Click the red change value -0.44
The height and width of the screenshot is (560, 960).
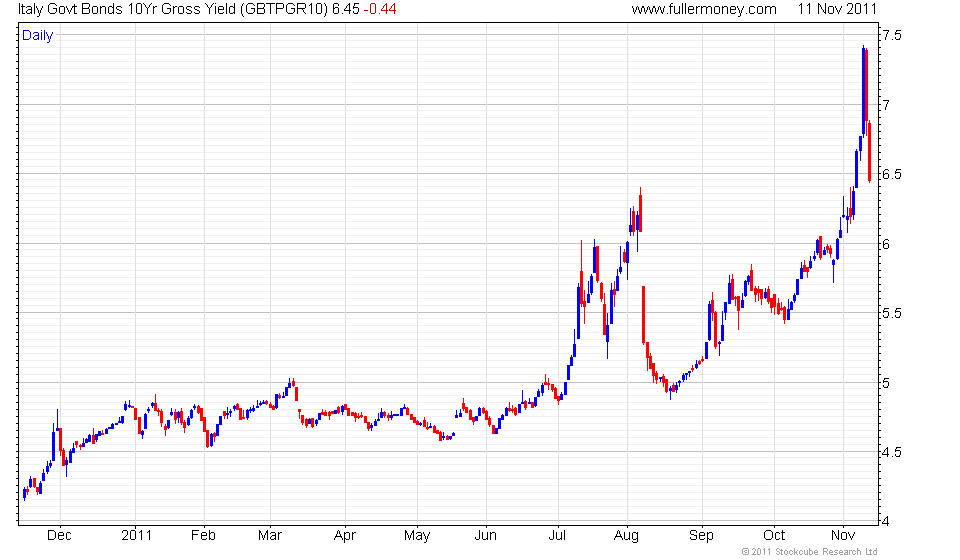(x=380, y=9)
